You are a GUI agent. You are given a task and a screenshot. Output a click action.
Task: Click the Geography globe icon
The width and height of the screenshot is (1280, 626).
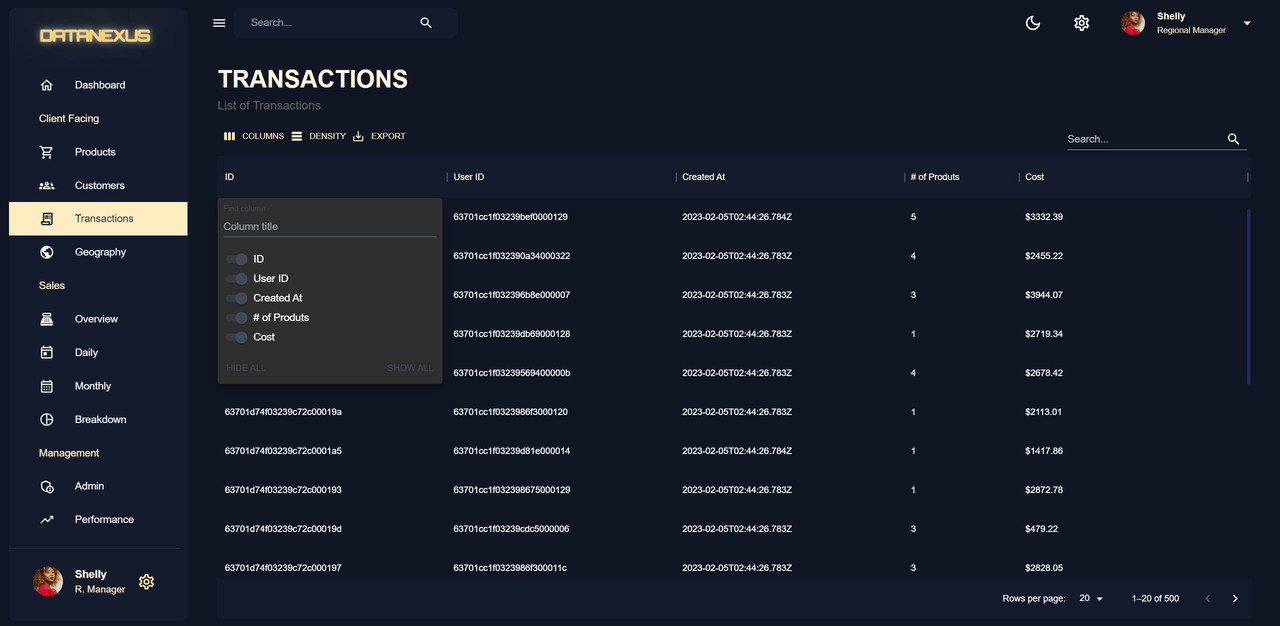click(x=46, y=252)
